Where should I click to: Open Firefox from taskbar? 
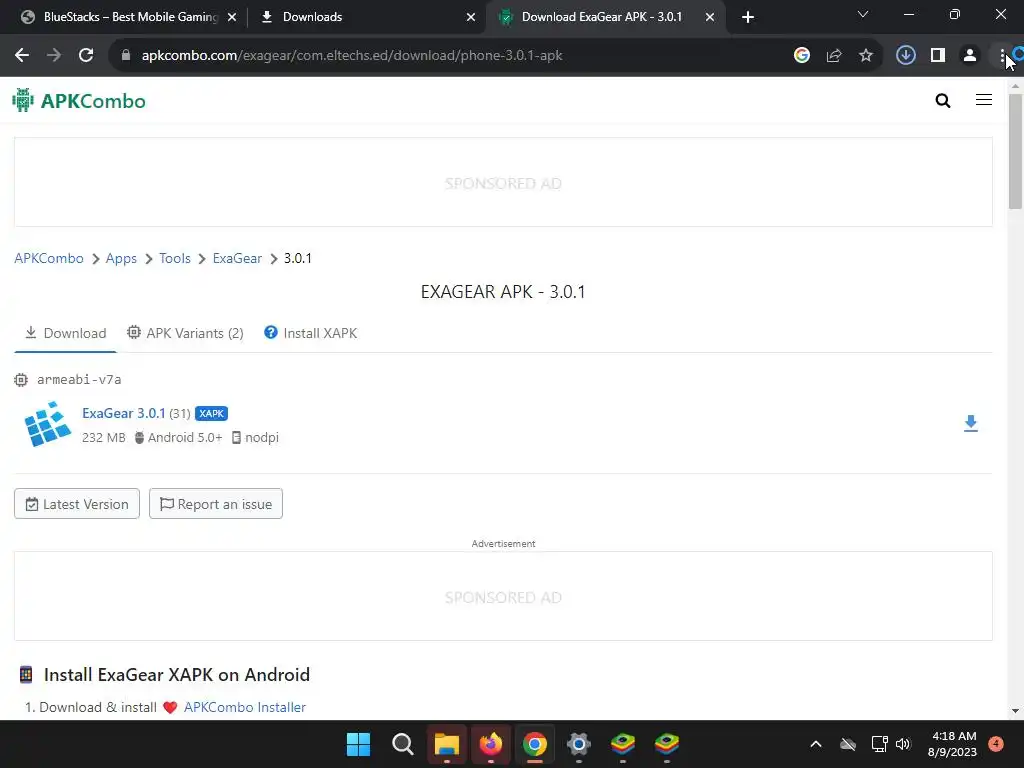[490, 744]
